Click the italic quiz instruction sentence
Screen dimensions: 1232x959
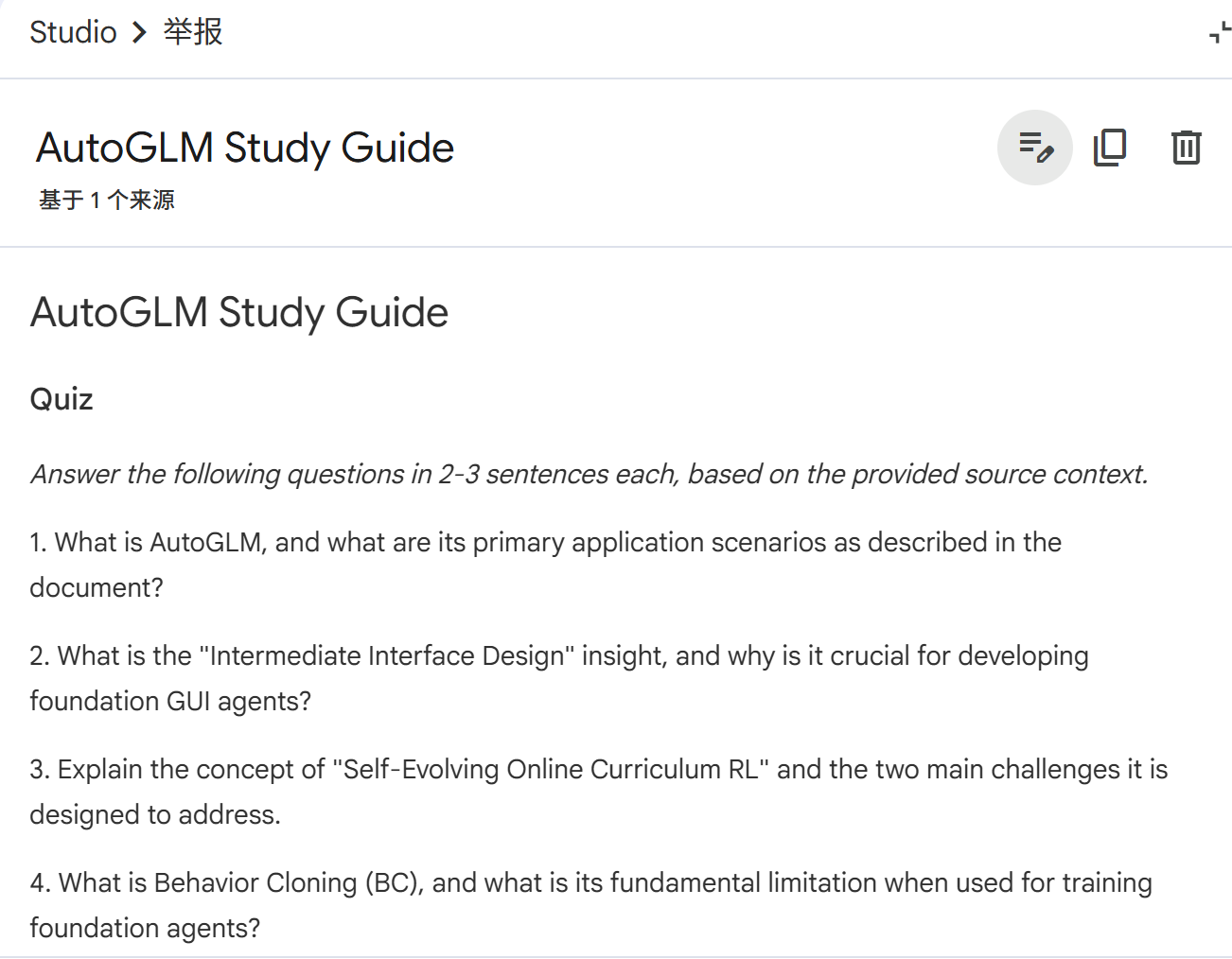coord(589,474)
